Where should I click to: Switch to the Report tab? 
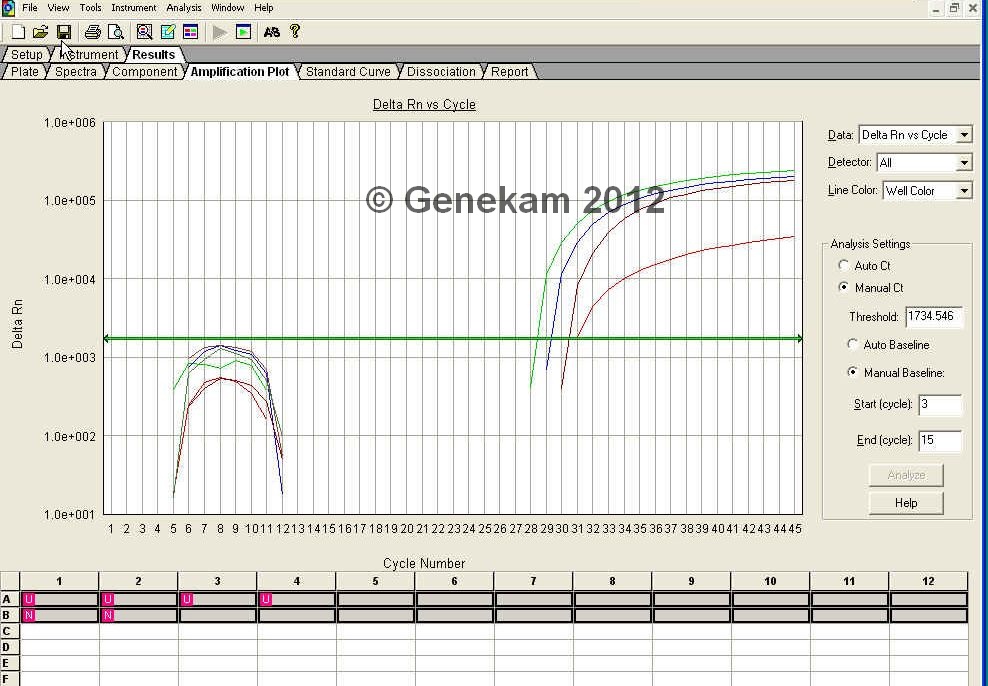coord(509,72)
